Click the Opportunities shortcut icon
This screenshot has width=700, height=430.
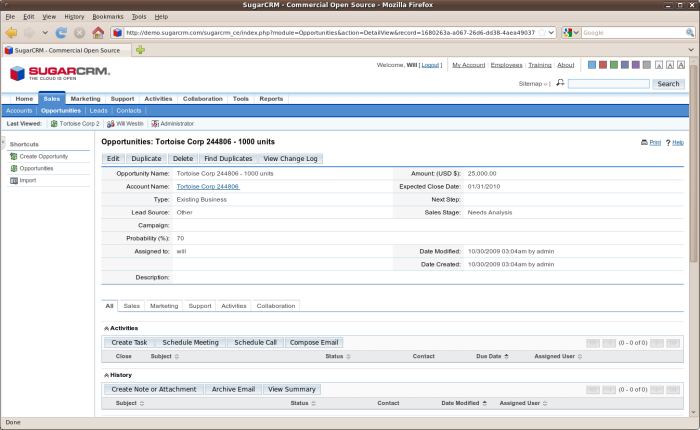[x=14, y=168]
